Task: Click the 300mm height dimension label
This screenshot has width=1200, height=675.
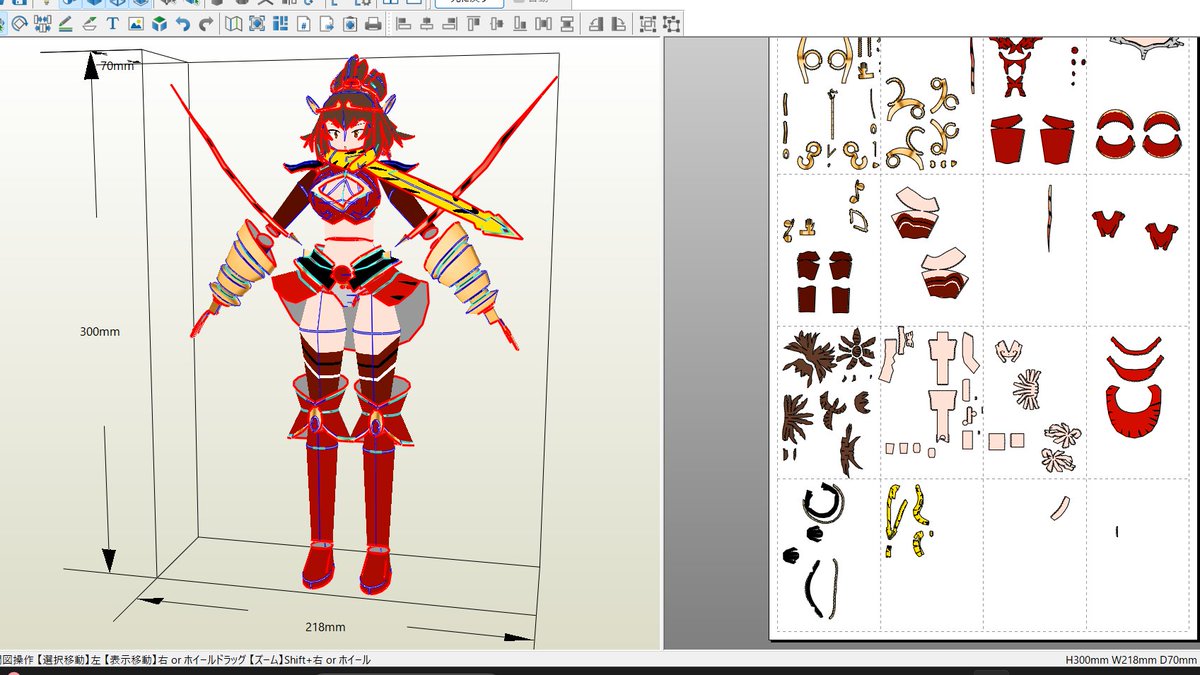Action: click(x=99, y=331)
